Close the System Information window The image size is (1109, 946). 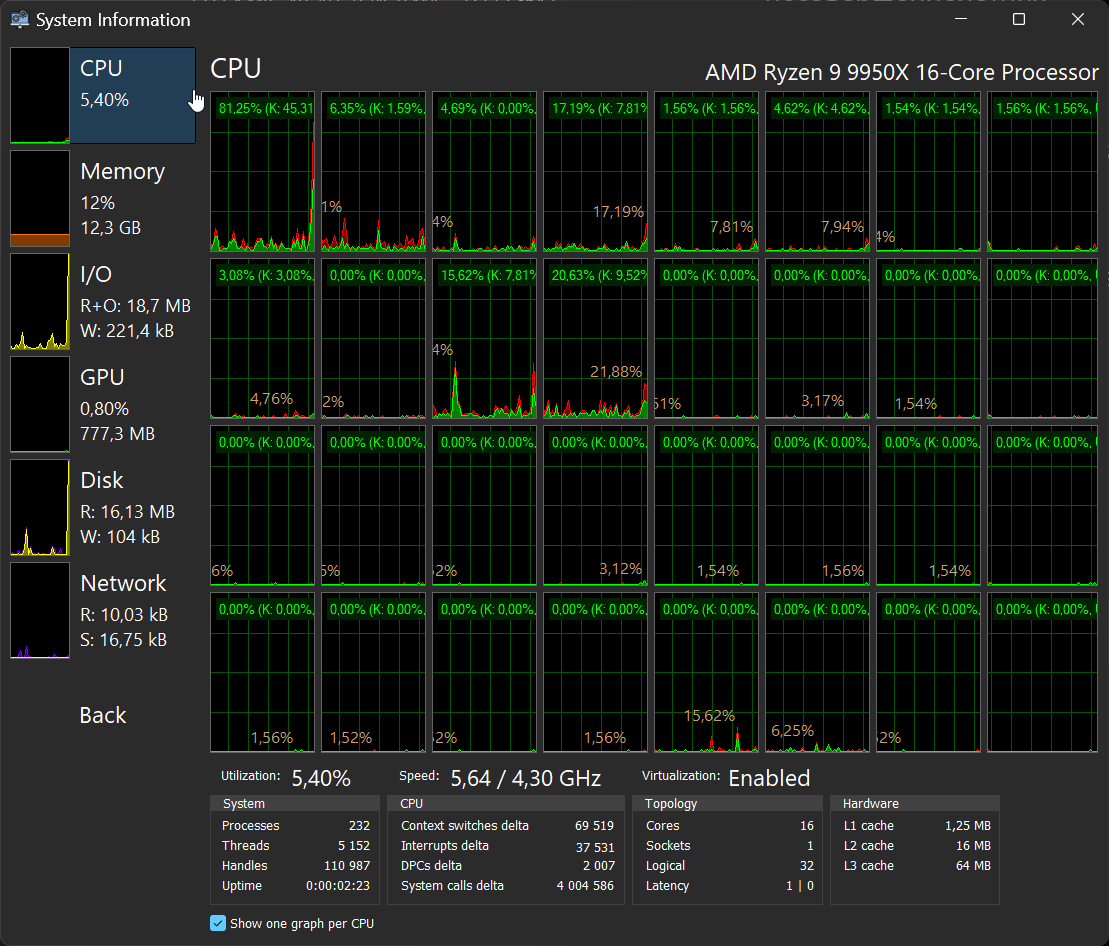click(1078, 19)
